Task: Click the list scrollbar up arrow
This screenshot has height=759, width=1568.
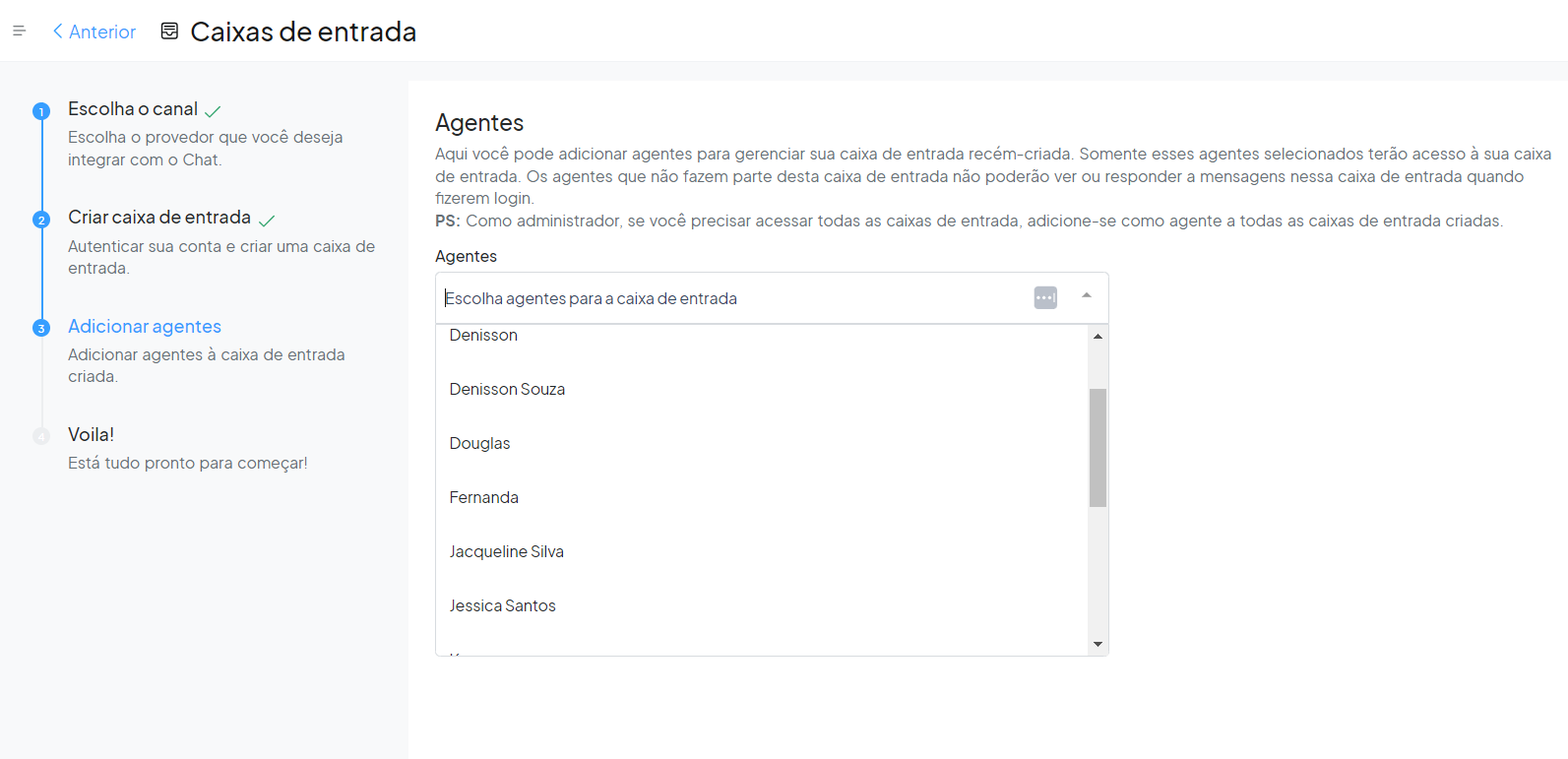Action: click(1098, 337)
